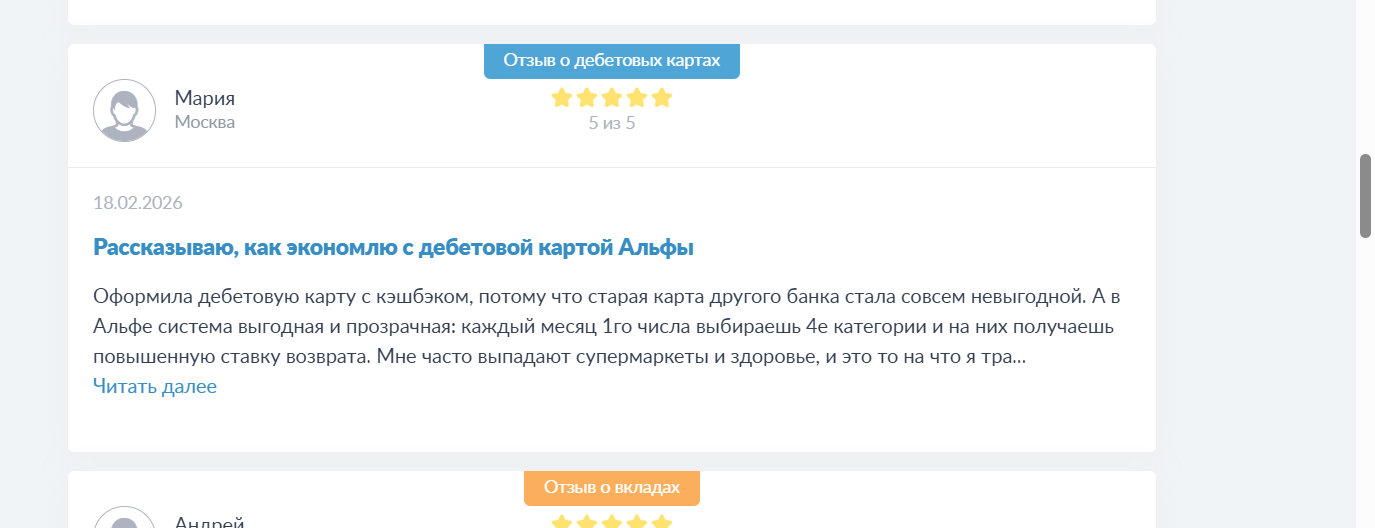Viewport: 1375px width, 528px height.
Task: Click the '5 из 5' rating text
Action: click(x=612, y=124)
